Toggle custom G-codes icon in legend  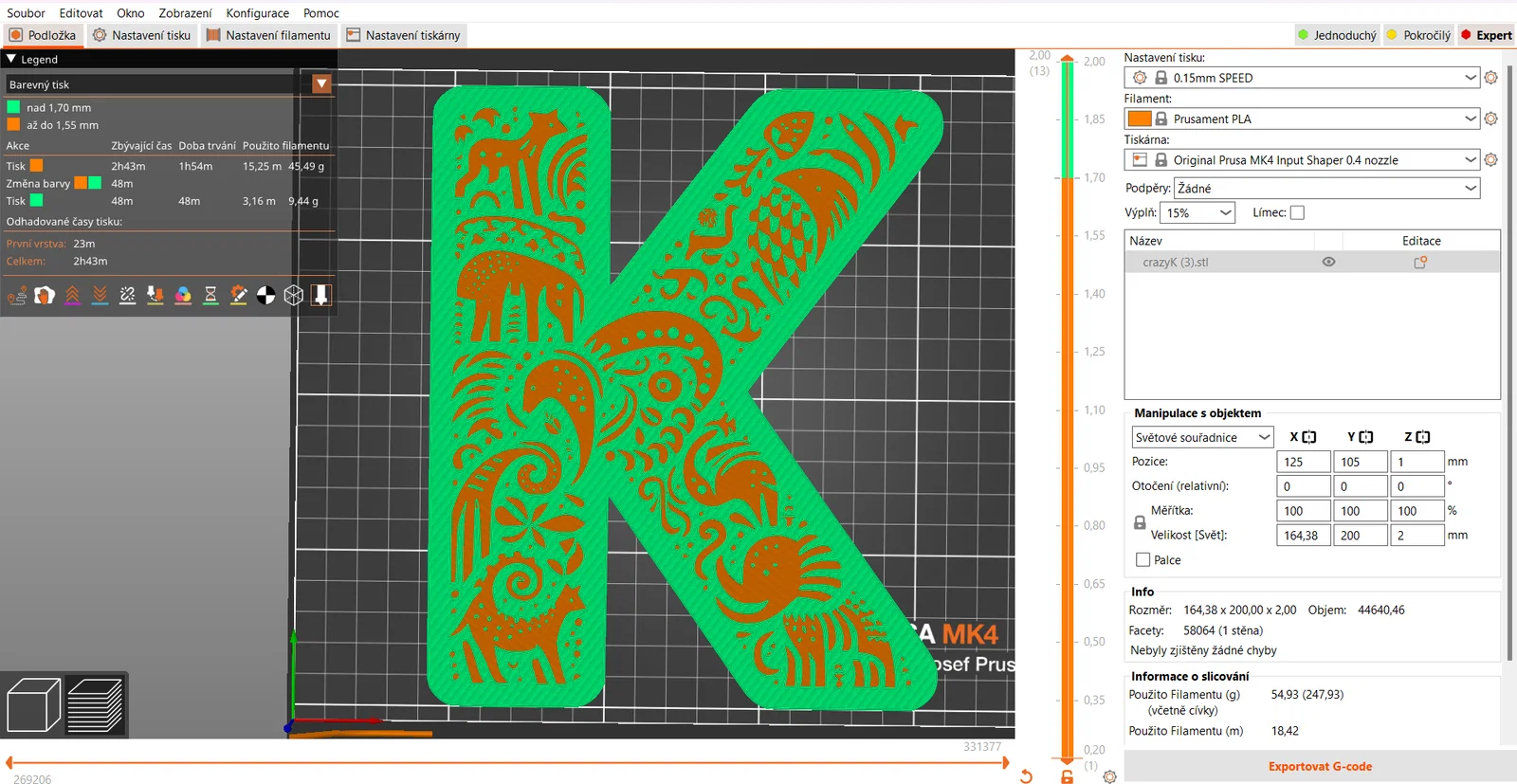(x=239, y=296)
